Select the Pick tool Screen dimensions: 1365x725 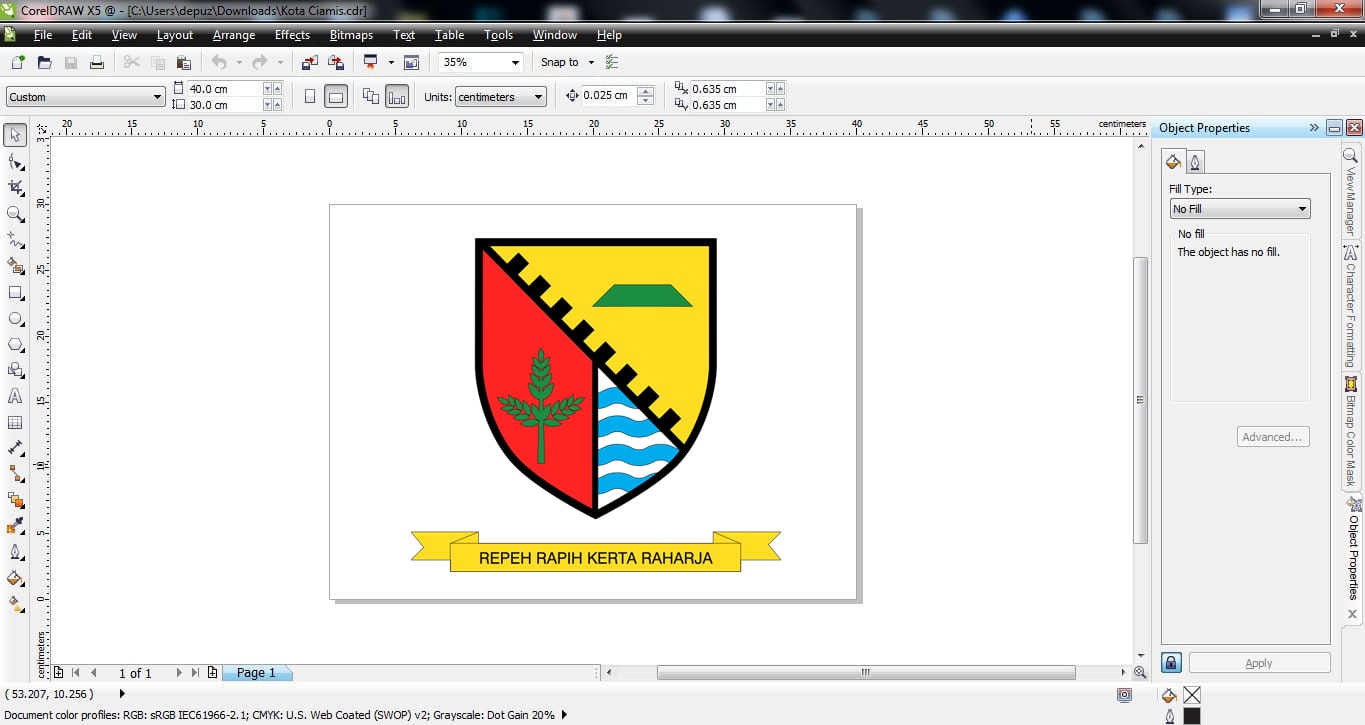(15, 134)
